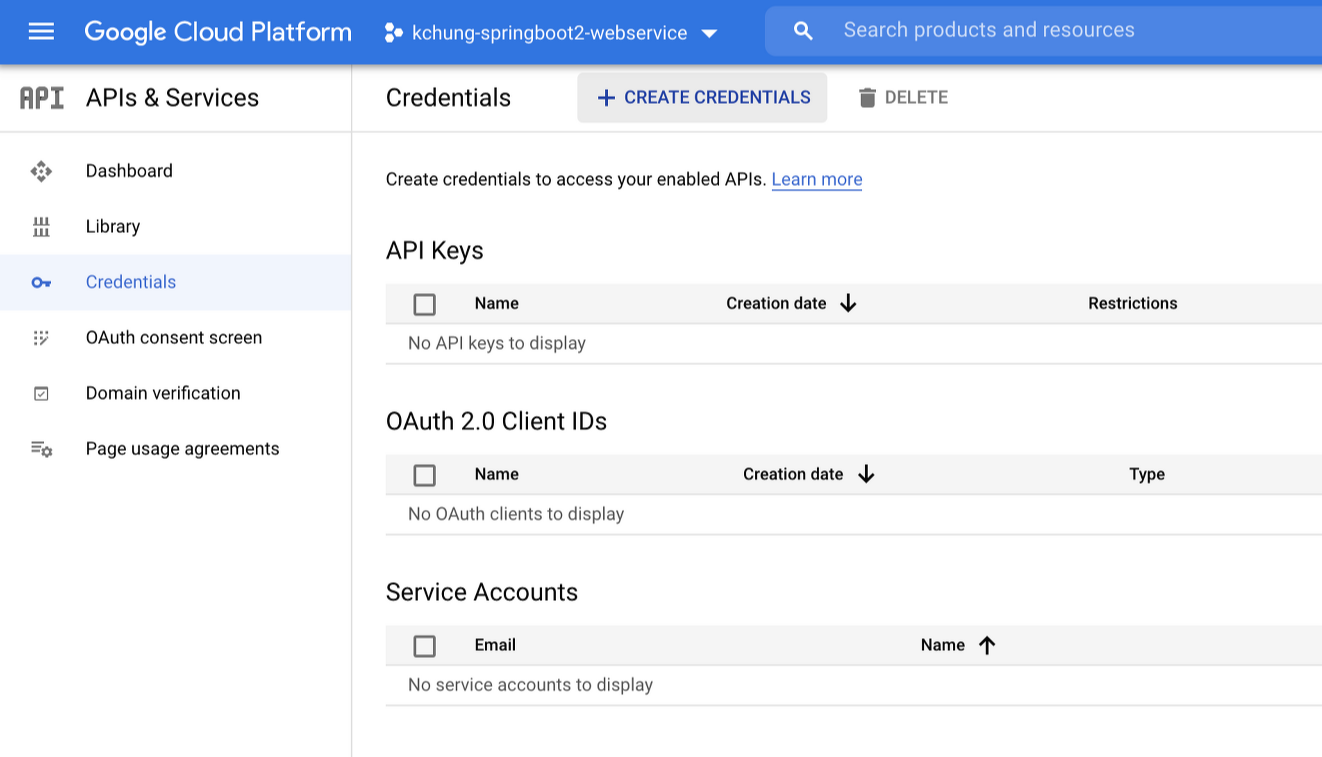This screenshot has width=1322, height=757.
Task: Click the 'Service Accounts' section heading
Action: coord(482,592)
